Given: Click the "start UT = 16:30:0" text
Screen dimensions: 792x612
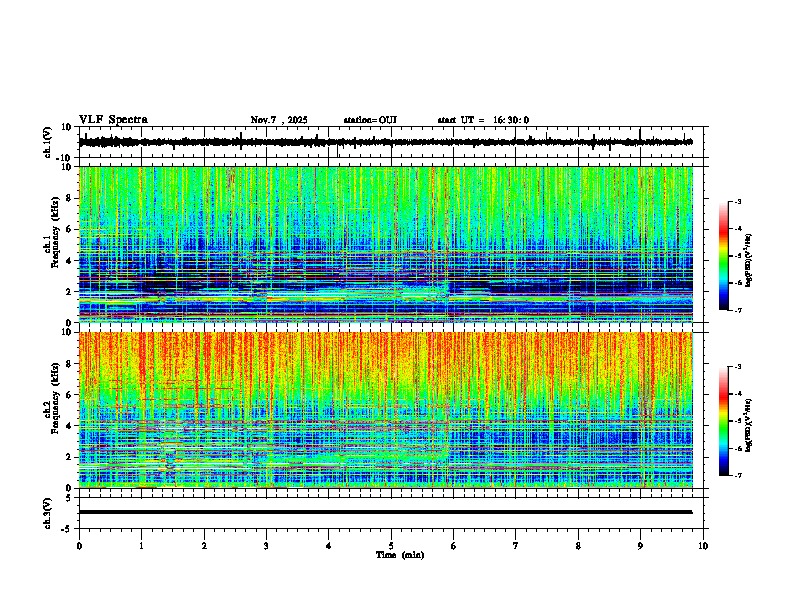Looking at the screenshot, I should pos(483,120).
